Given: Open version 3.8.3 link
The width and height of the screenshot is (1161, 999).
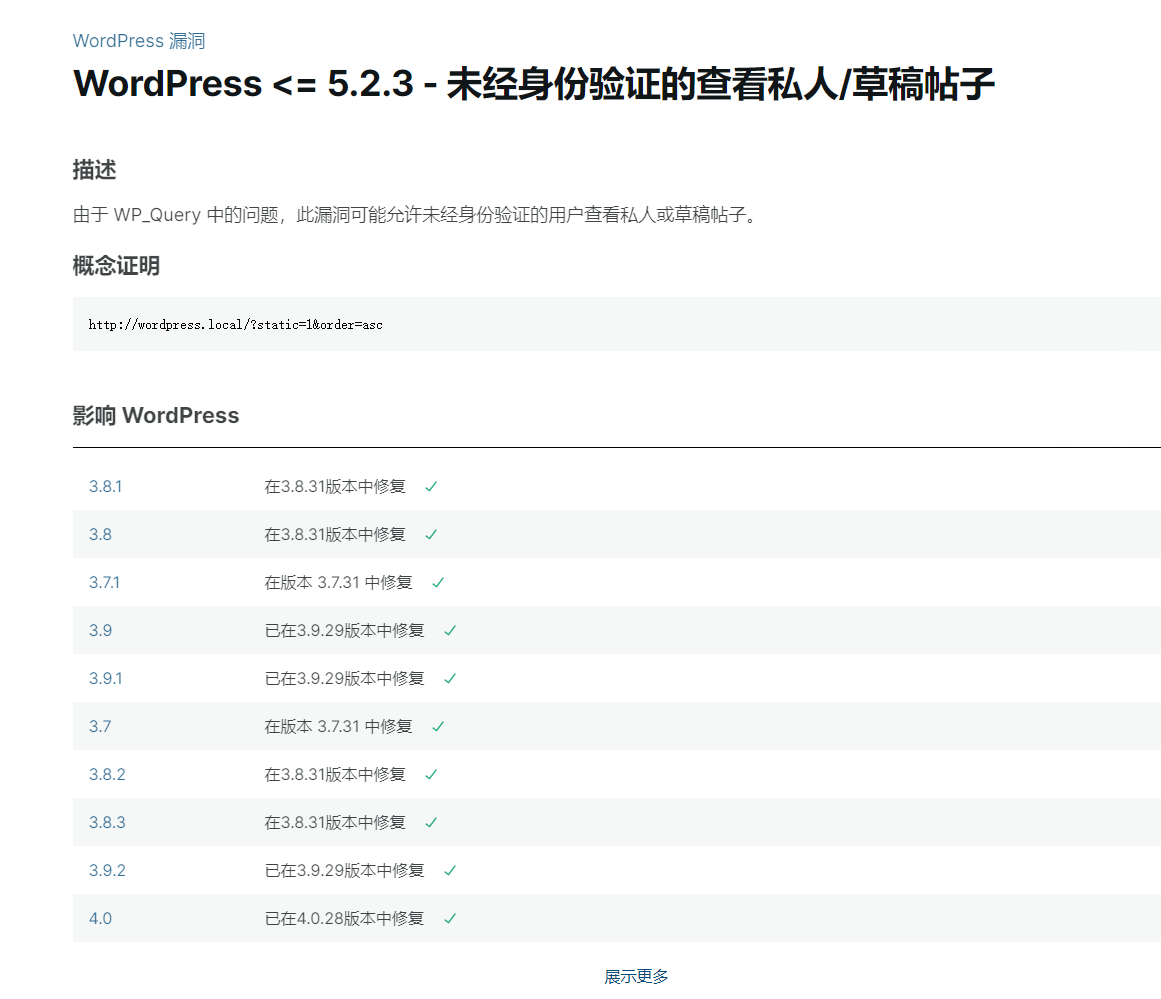Looking at the screenshot, I should tap(107, 823).
